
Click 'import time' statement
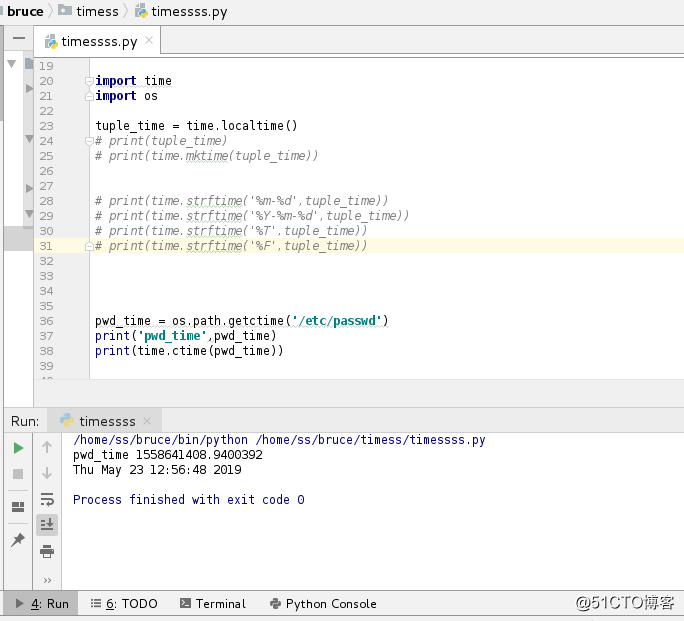click(x=133, y=81)
